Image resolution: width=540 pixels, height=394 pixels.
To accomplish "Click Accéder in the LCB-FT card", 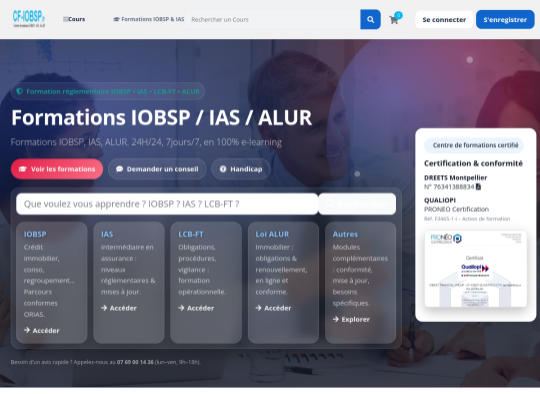I will click(x=196, y=308).
